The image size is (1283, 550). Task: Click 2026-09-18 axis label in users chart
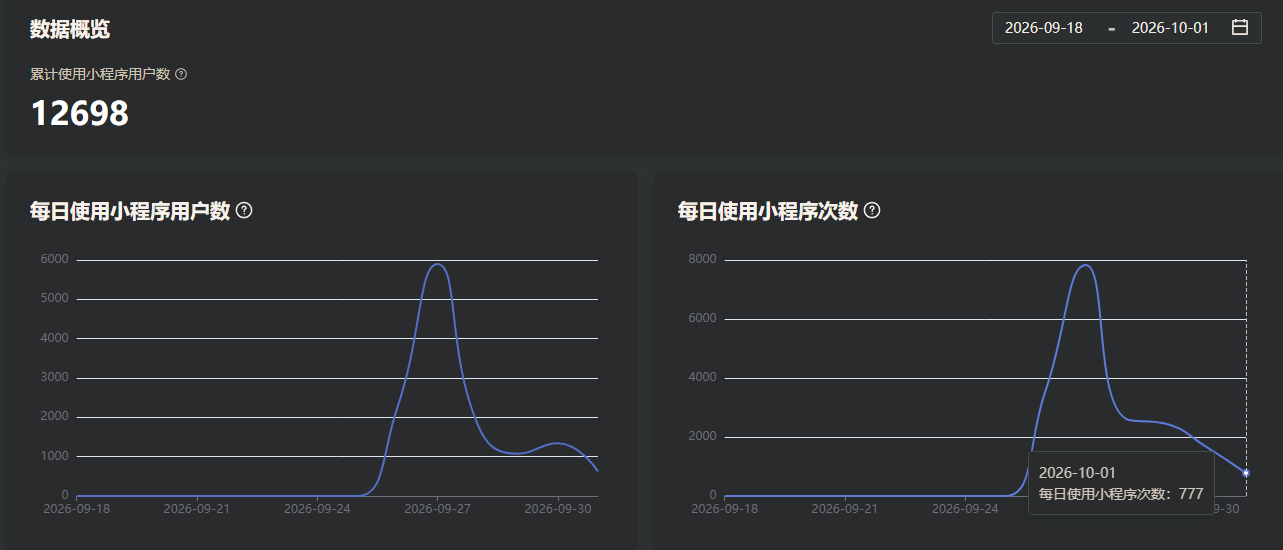(77, 508)
